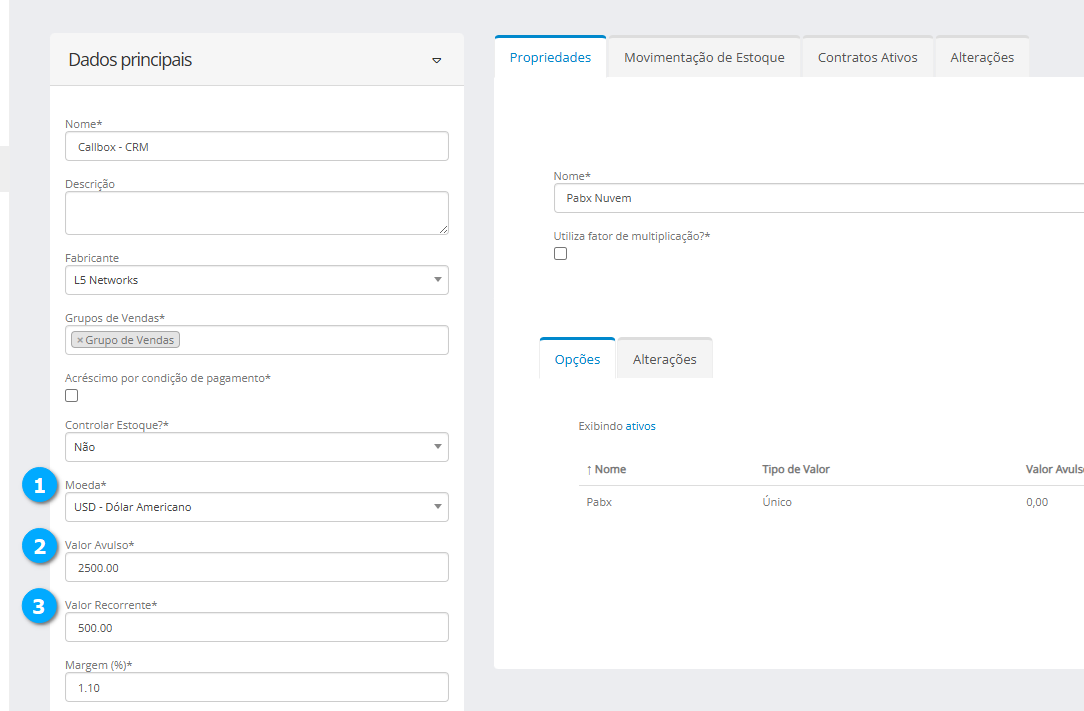Image resolution: width=1084 pixels, height=711 pixels.
Task: Click the ativos filter link
Action: click(x=640, y=426)
